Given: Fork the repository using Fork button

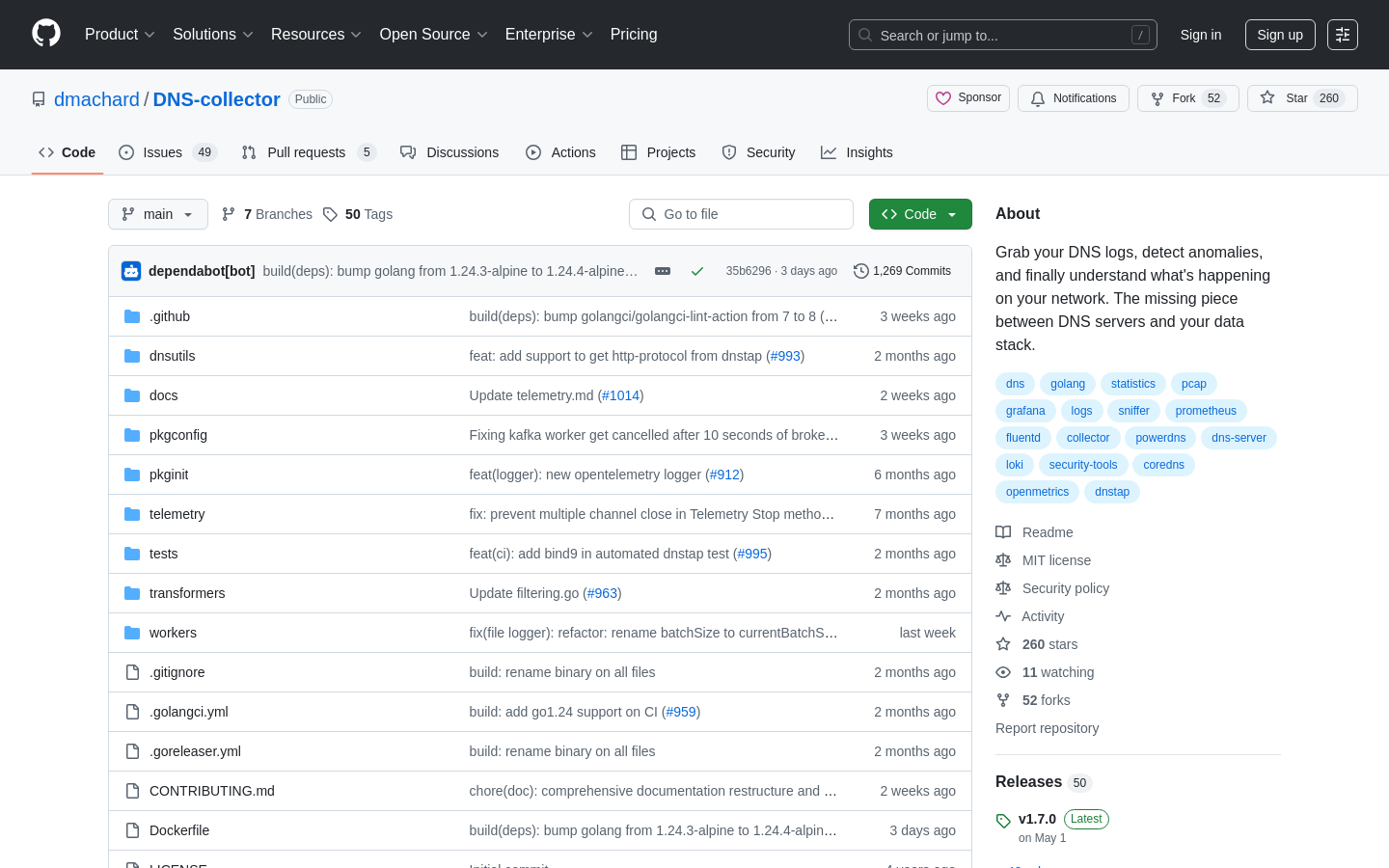Looking at the screenshot, I should pos(1188,98).
